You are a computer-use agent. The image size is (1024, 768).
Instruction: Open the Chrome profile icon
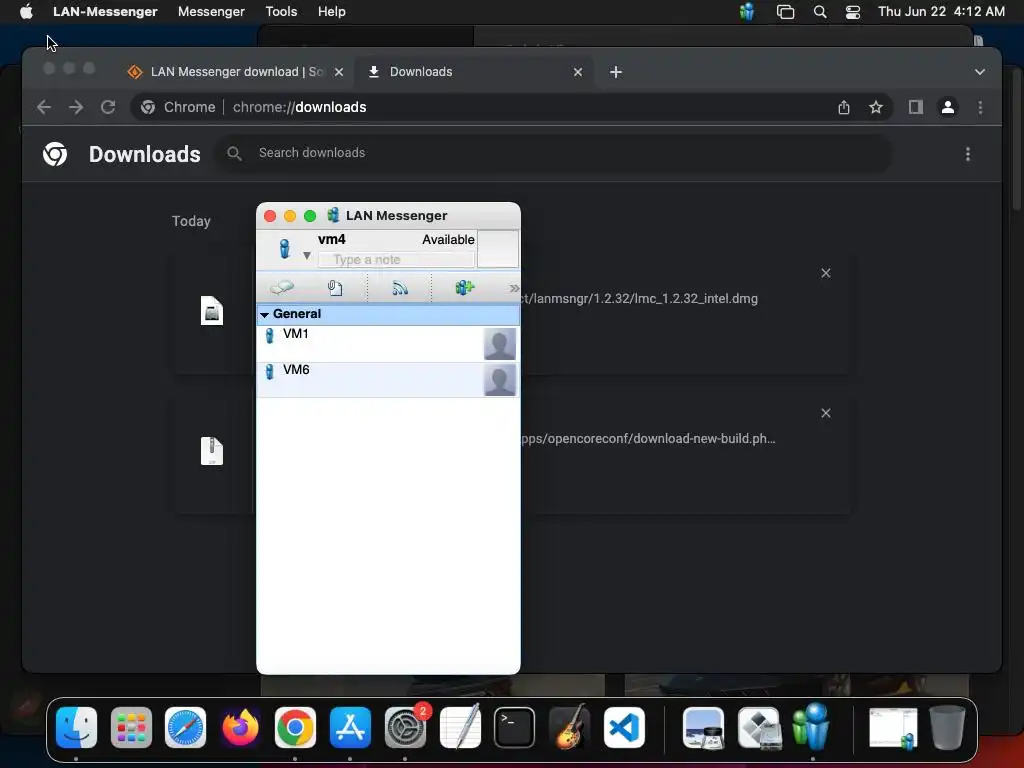[x=948, y=107]
